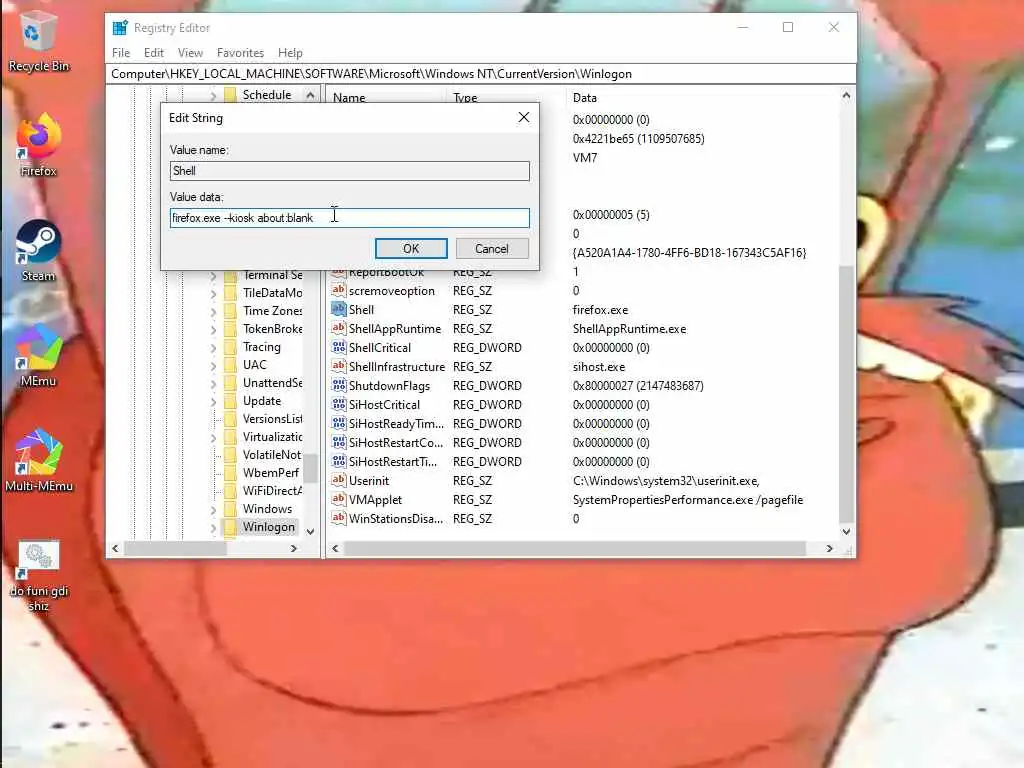The image size is (1024, 768).
Task: Expand the Winlogon tree key
Action: (213, 528)
